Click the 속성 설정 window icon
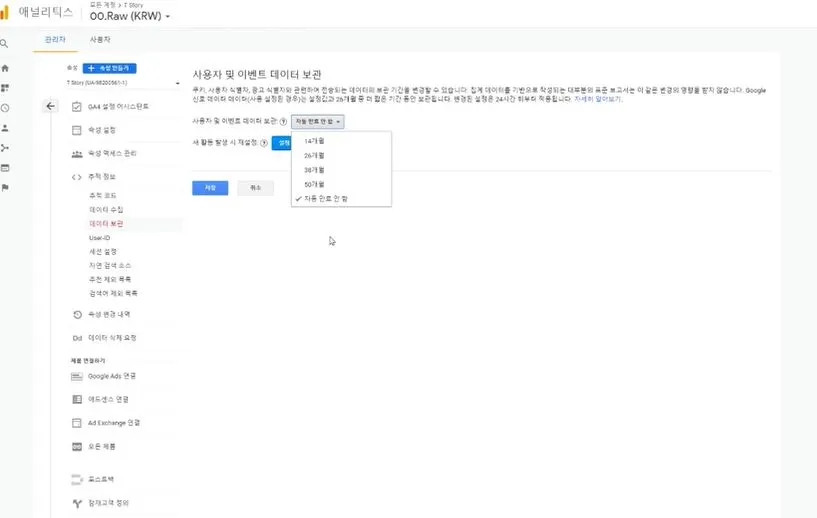Screen dimensions: 817x518 77,130
